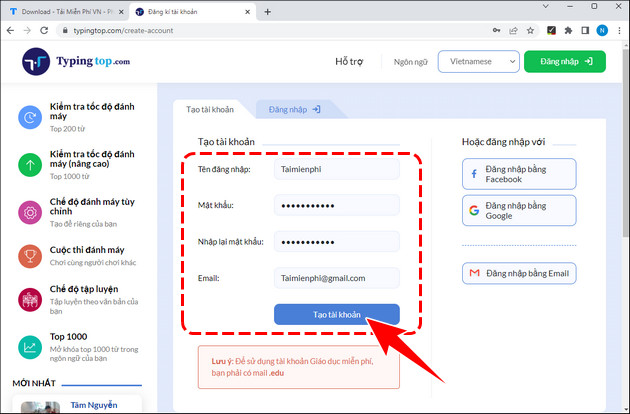The image size is (630, 414).
Task: Open the Top 1000 chart icon
Action: tap(29, 346)
